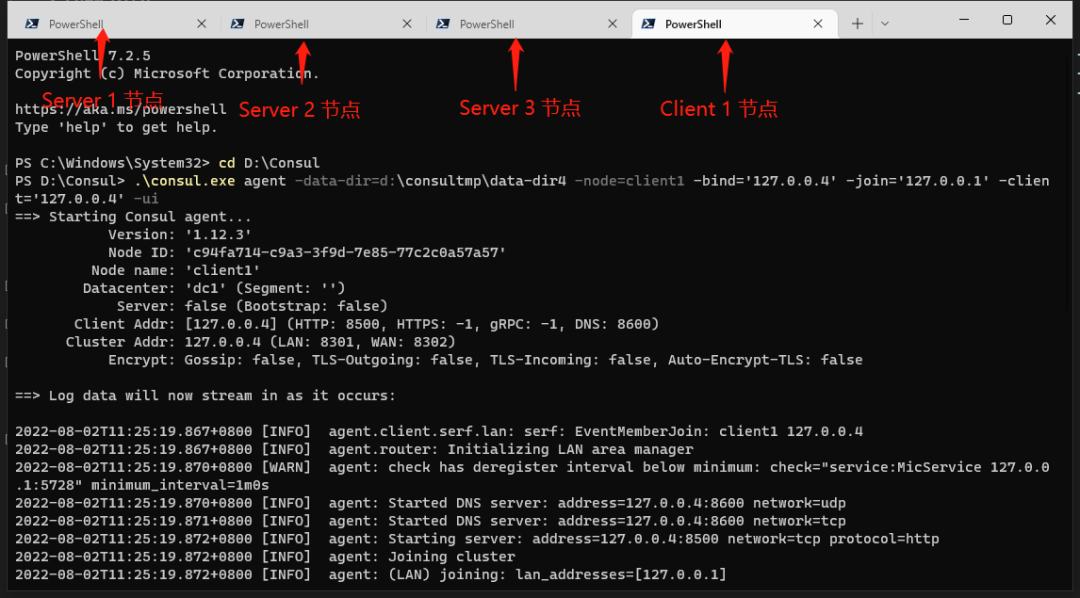Maximize the Windows Terminal window
1080x598 pixels.
[x=1007, y=20]
